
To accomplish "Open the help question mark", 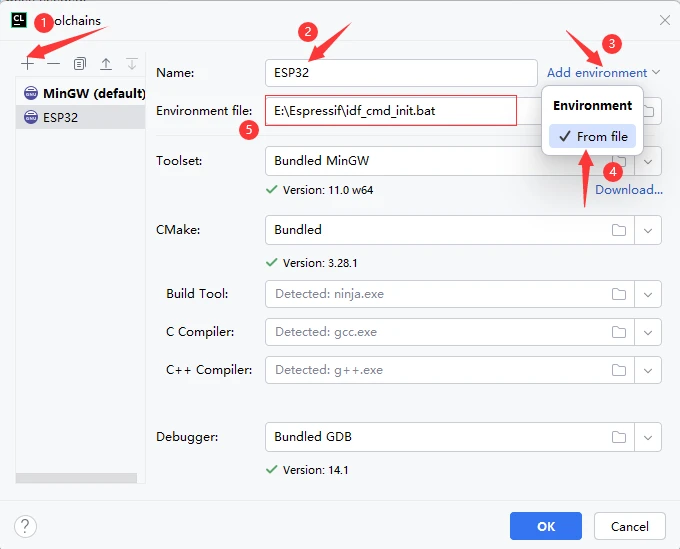I will (x=27, y=526).
